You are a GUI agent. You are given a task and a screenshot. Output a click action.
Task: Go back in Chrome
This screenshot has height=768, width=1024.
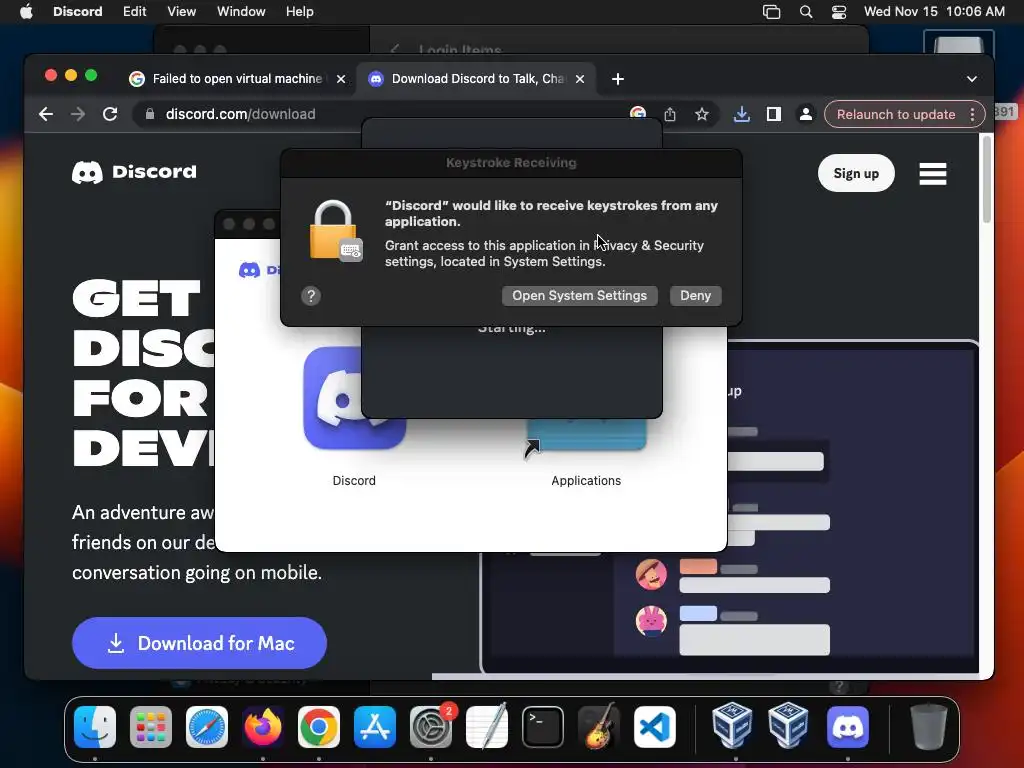46,114
